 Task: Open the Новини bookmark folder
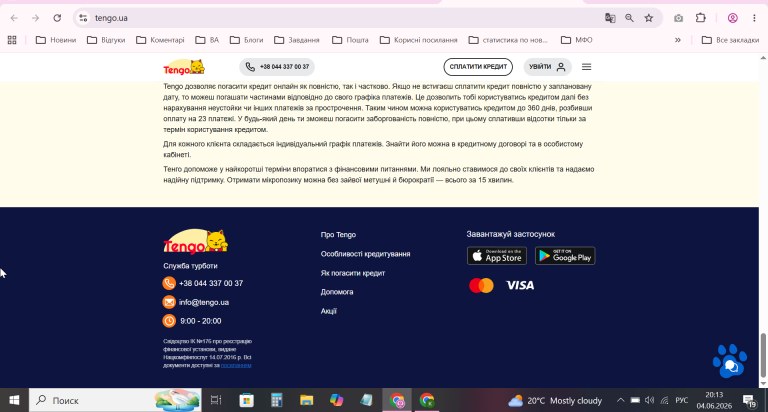[56, 40]
